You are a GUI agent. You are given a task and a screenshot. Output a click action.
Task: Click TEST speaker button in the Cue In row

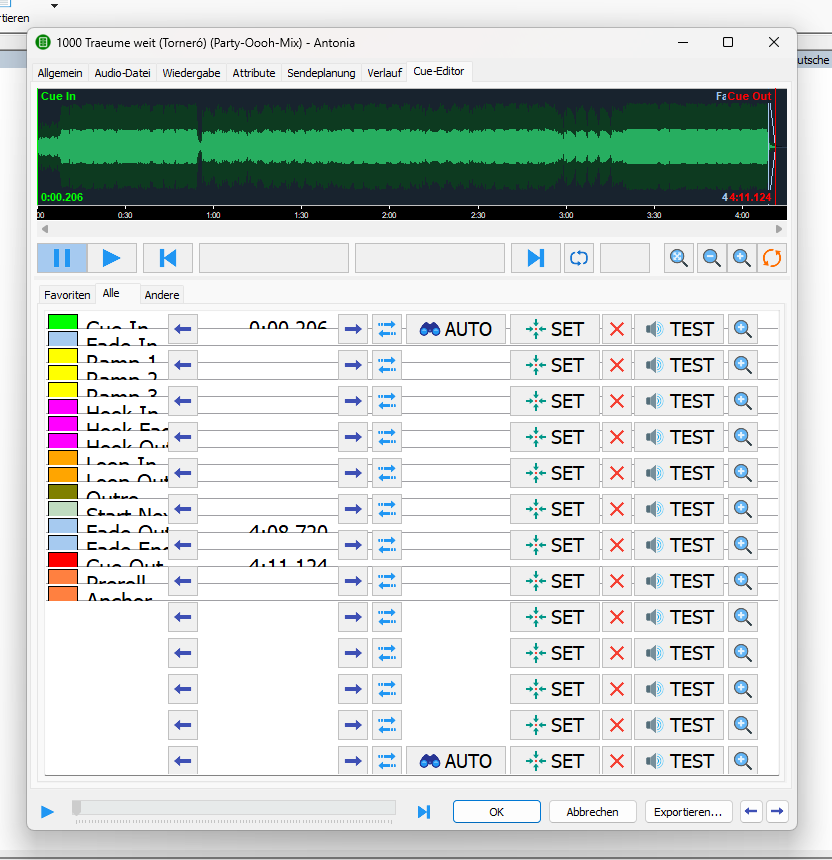679,329
